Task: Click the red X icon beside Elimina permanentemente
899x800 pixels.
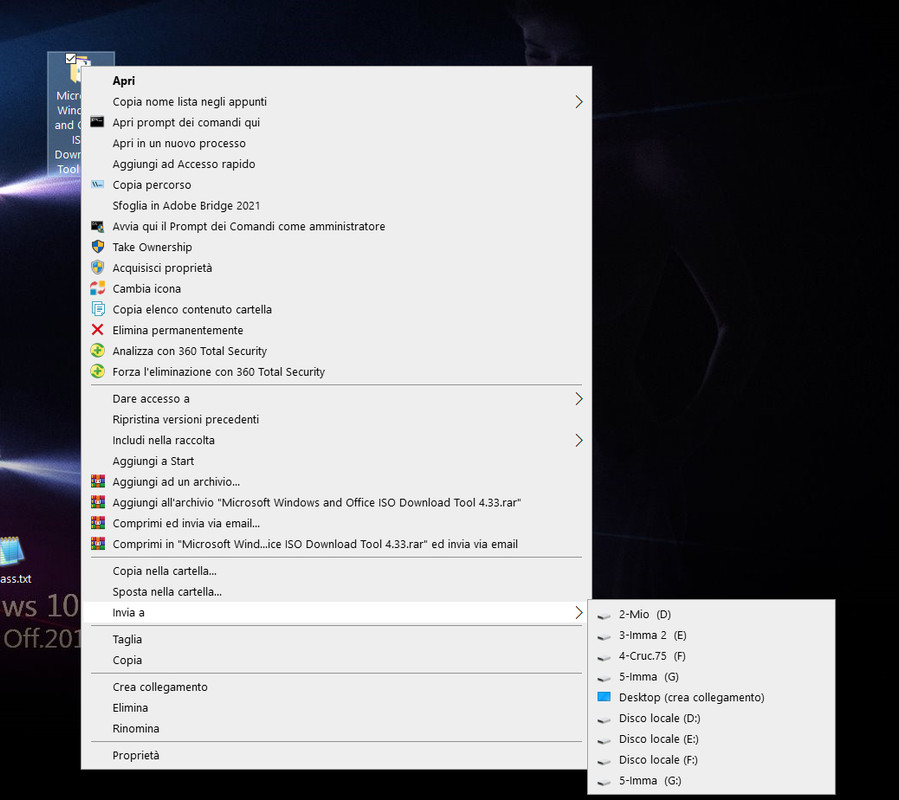Action: [97, 329]
